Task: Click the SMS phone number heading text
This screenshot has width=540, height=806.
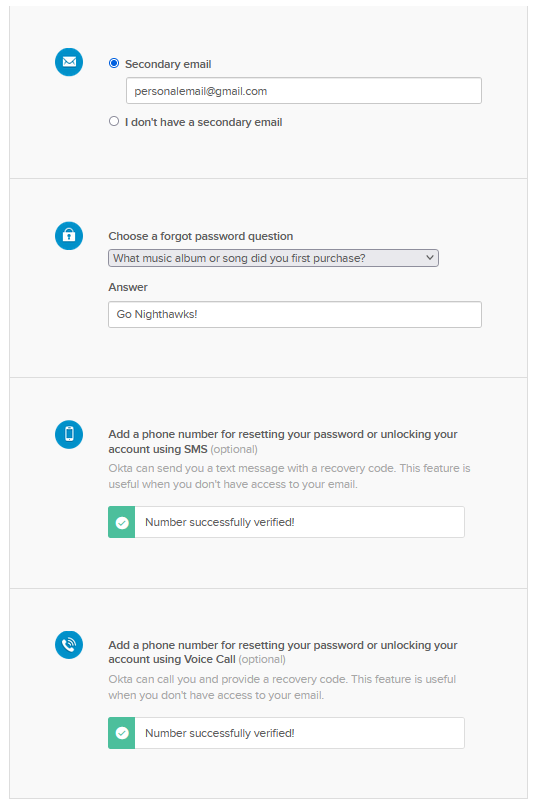Action: pos(283,442)
